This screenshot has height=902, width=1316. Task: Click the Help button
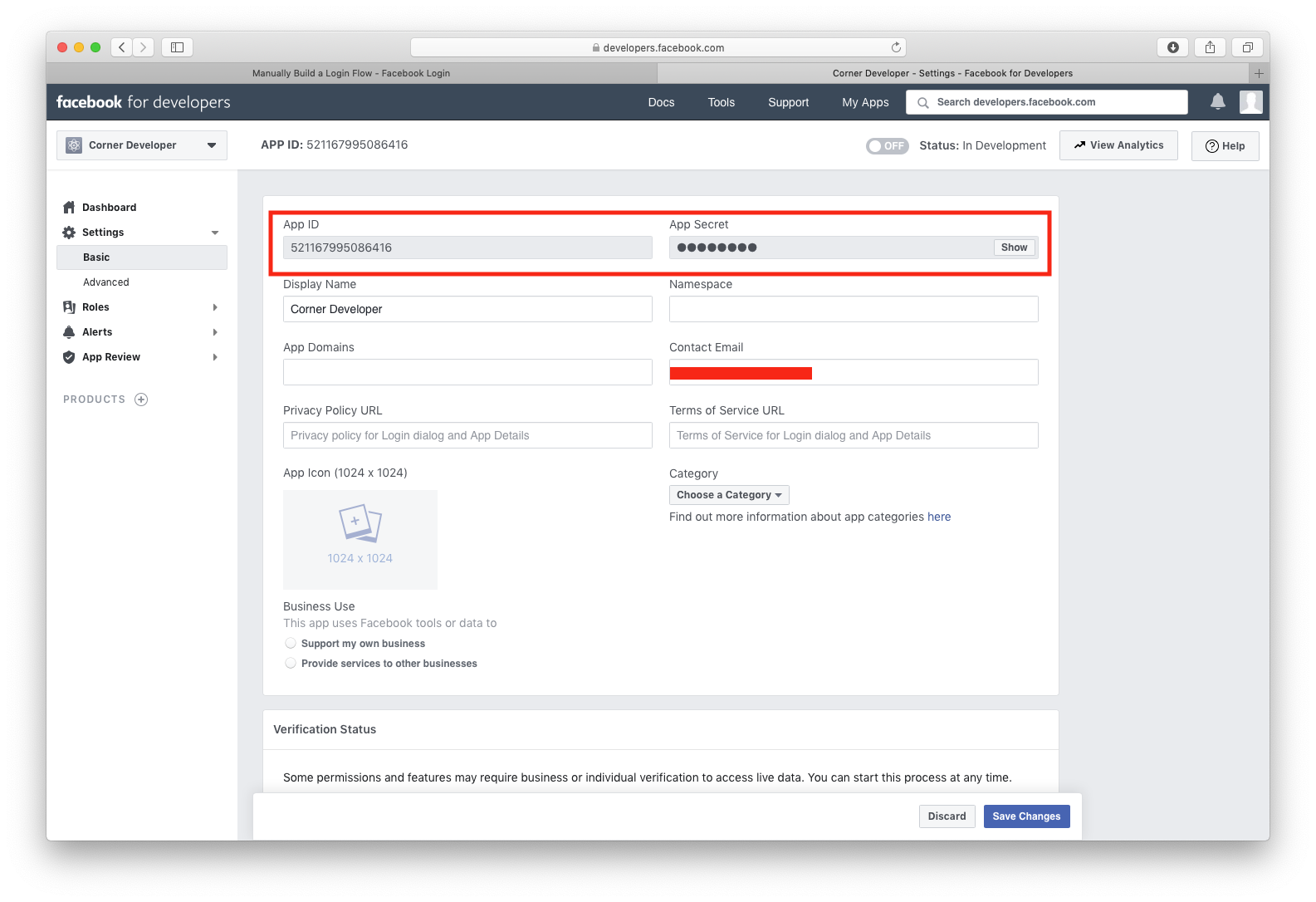[x=1225, y=145]
